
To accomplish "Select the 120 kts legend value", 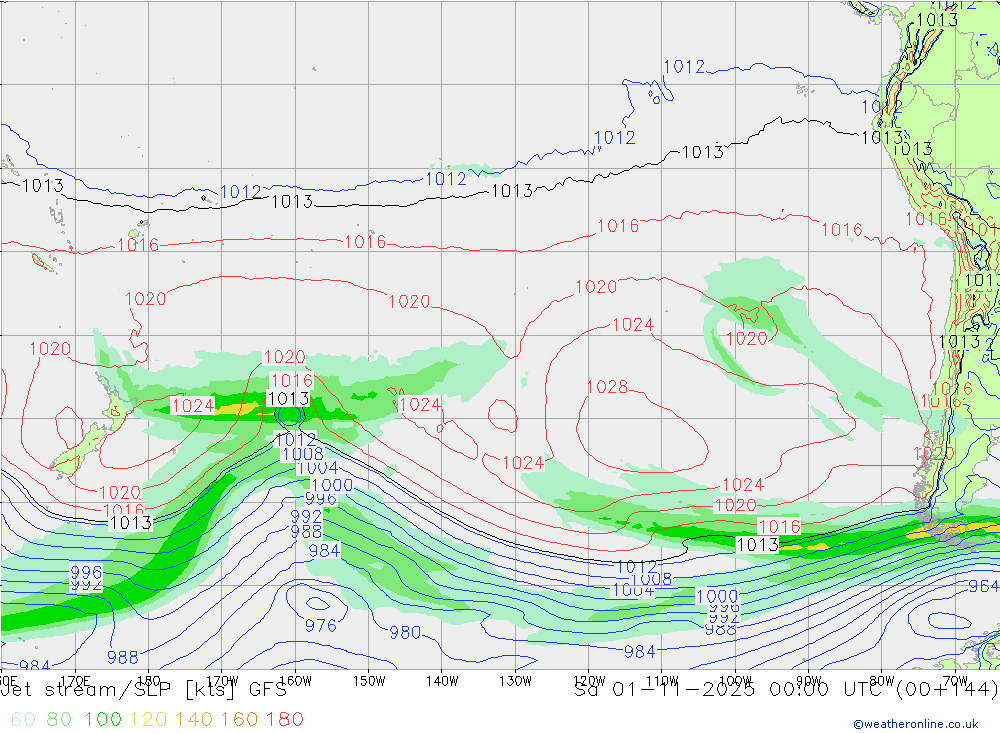I will (x=148, y=719).
